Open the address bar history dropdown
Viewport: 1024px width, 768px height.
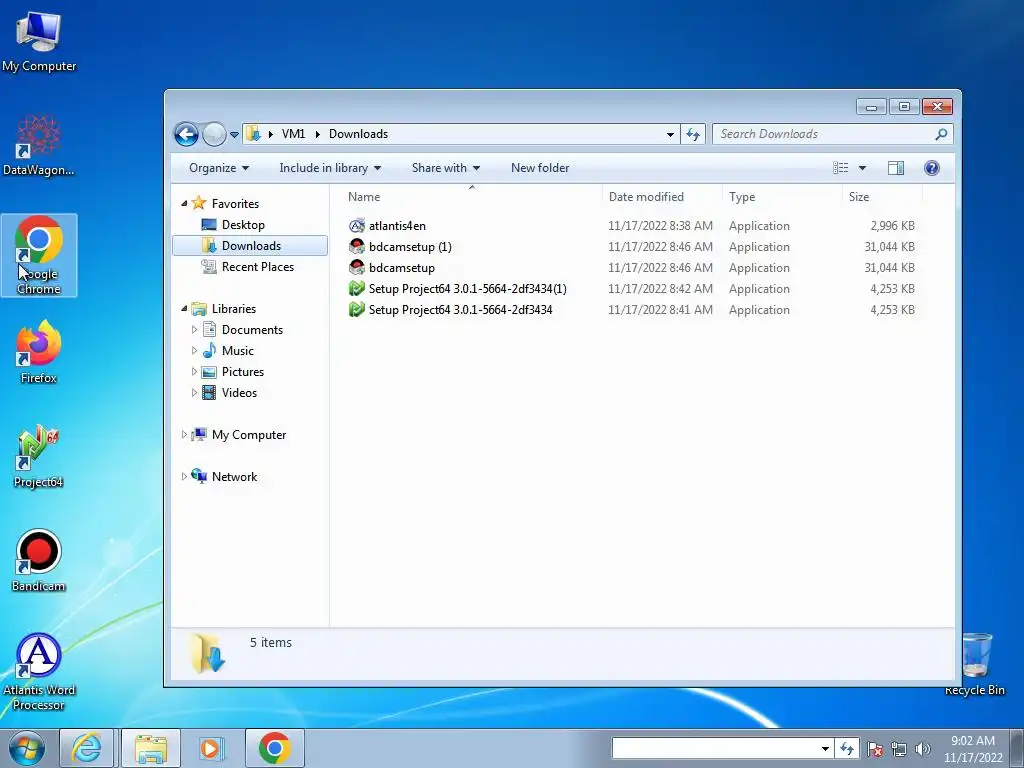[670, 135]
